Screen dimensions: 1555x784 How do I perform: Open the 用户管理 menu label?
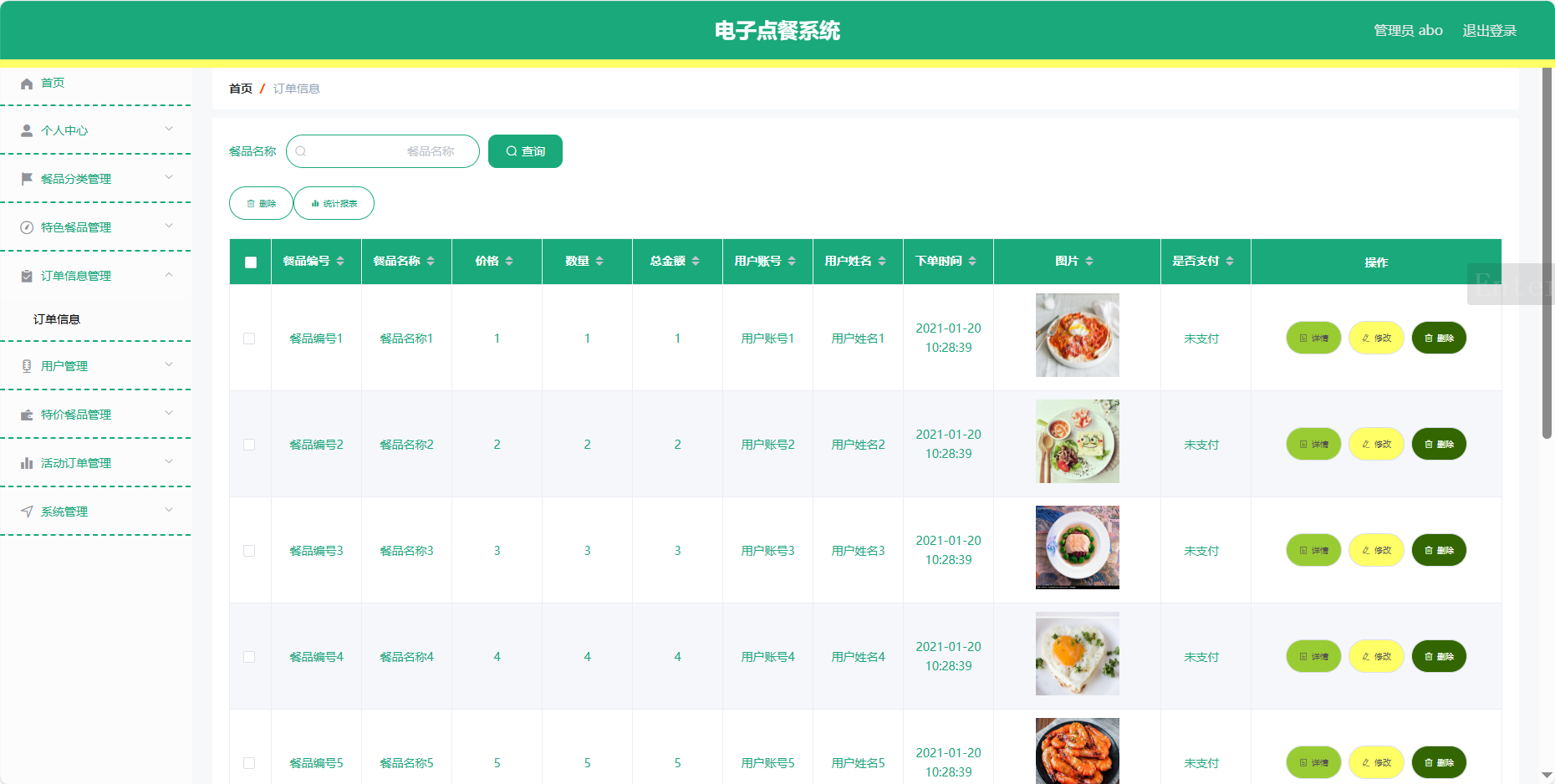[x=64, y=366]
